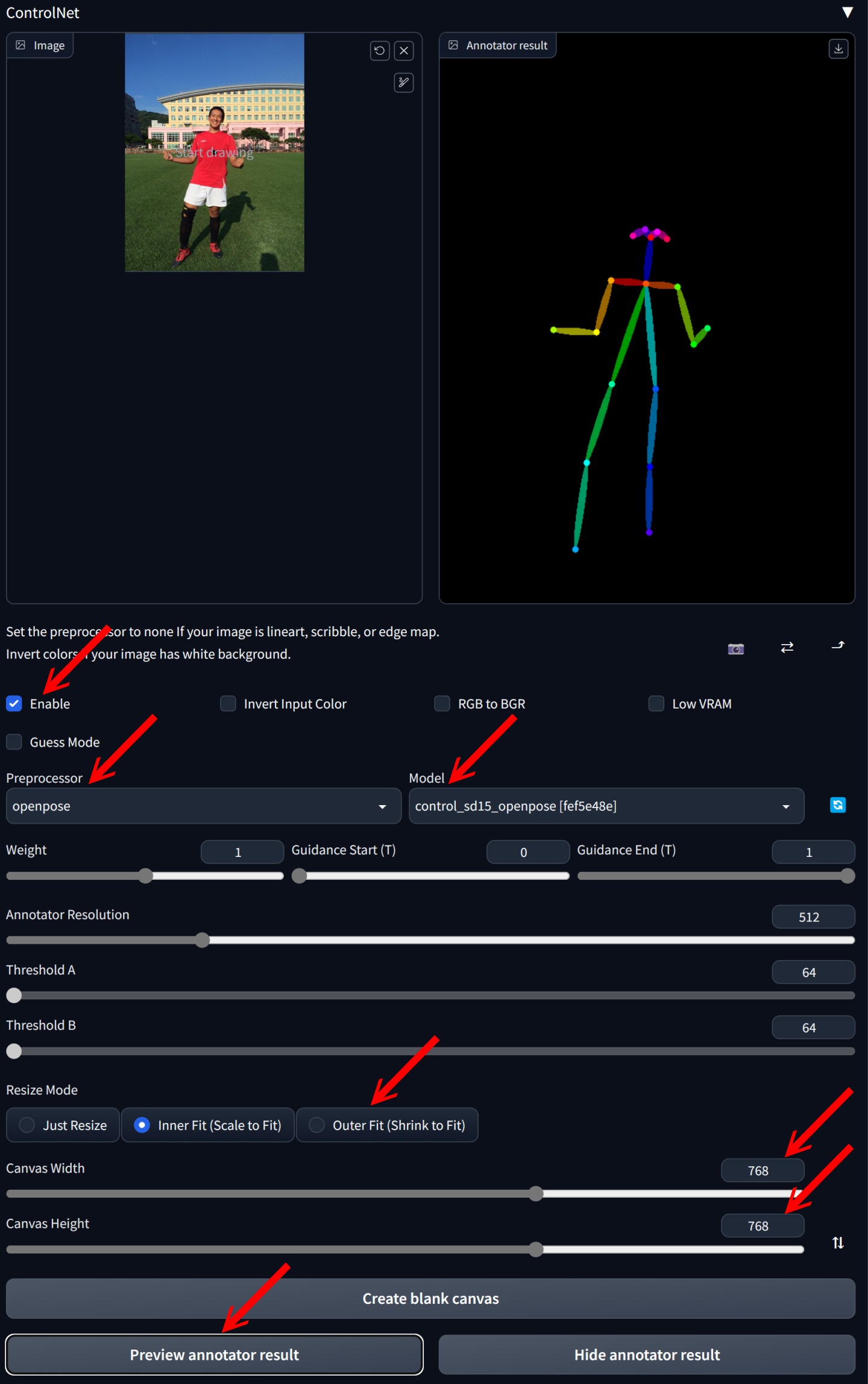Click the Create blank canvas button
This screenshot has height=1384, width=868.
pos(430,1298)
